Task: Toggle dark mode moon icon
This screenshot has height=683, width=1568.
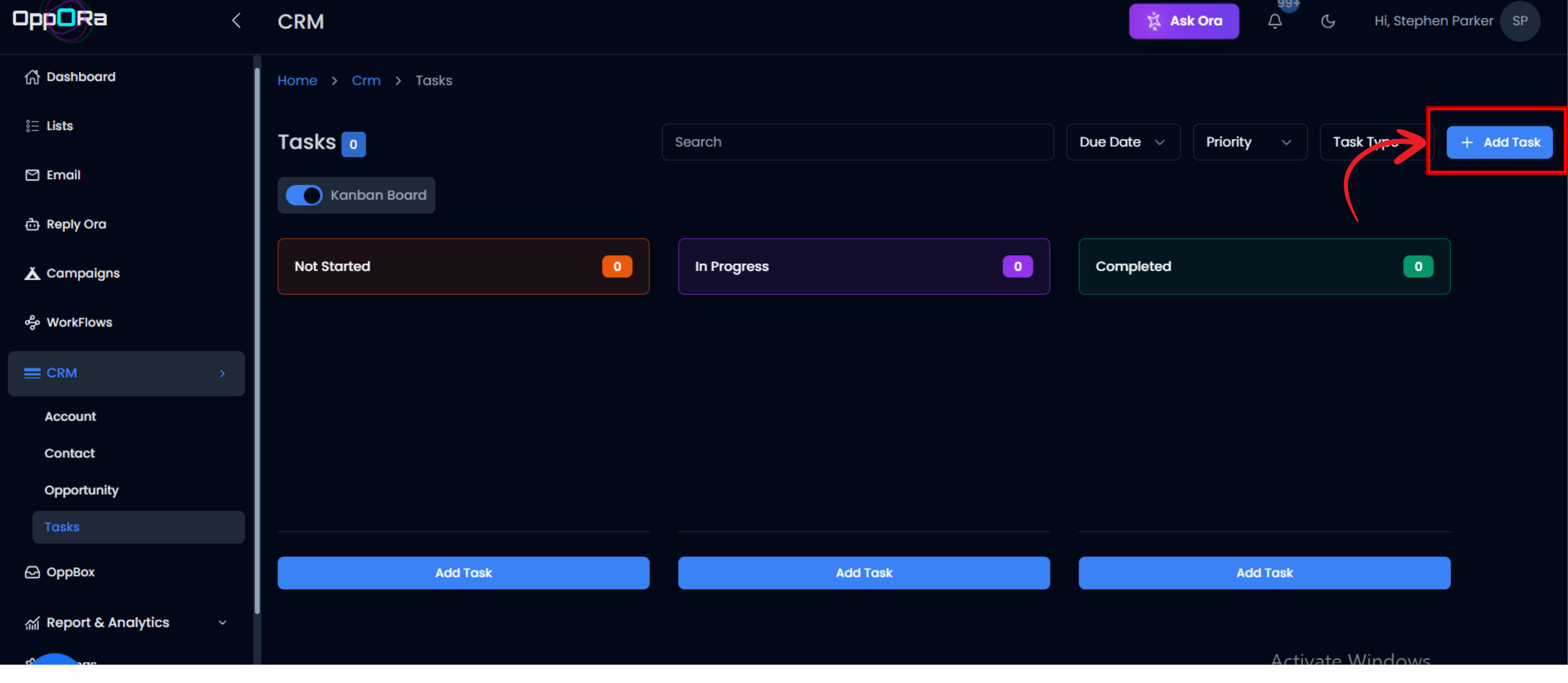Action: 1327,21
